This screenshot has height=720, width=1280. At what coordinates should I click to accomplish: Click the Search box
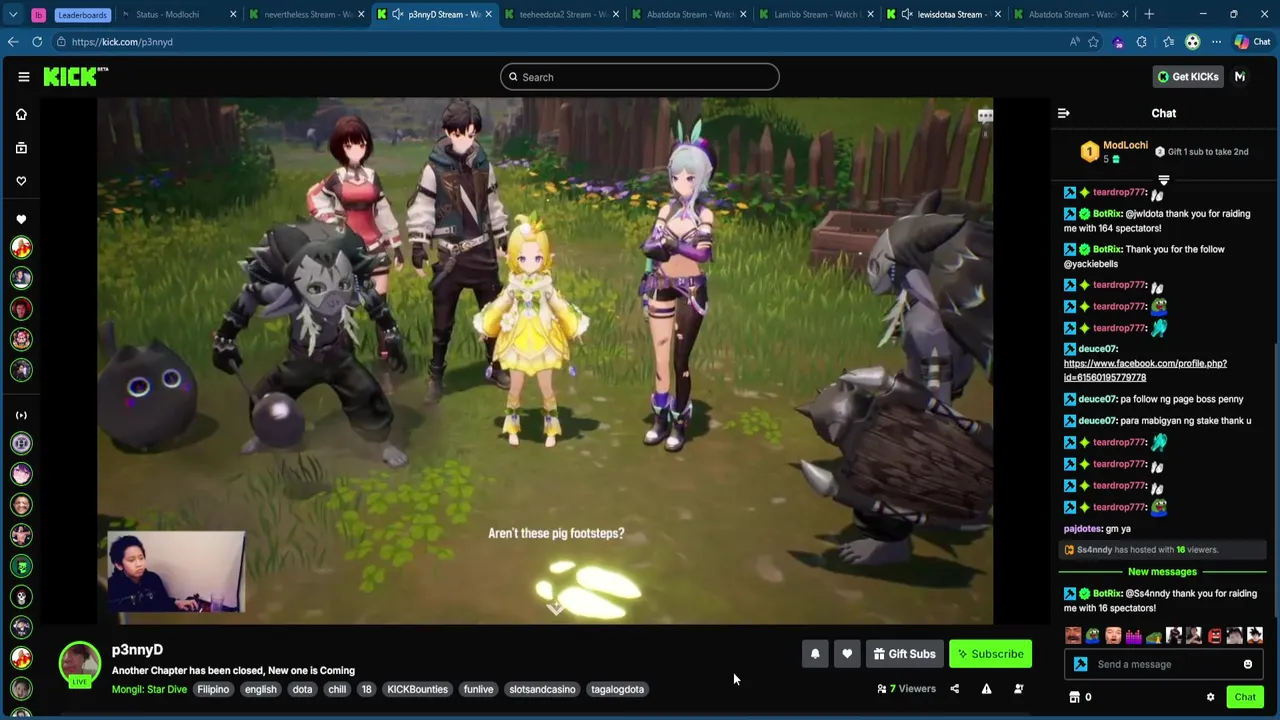[x=640, y=77]
